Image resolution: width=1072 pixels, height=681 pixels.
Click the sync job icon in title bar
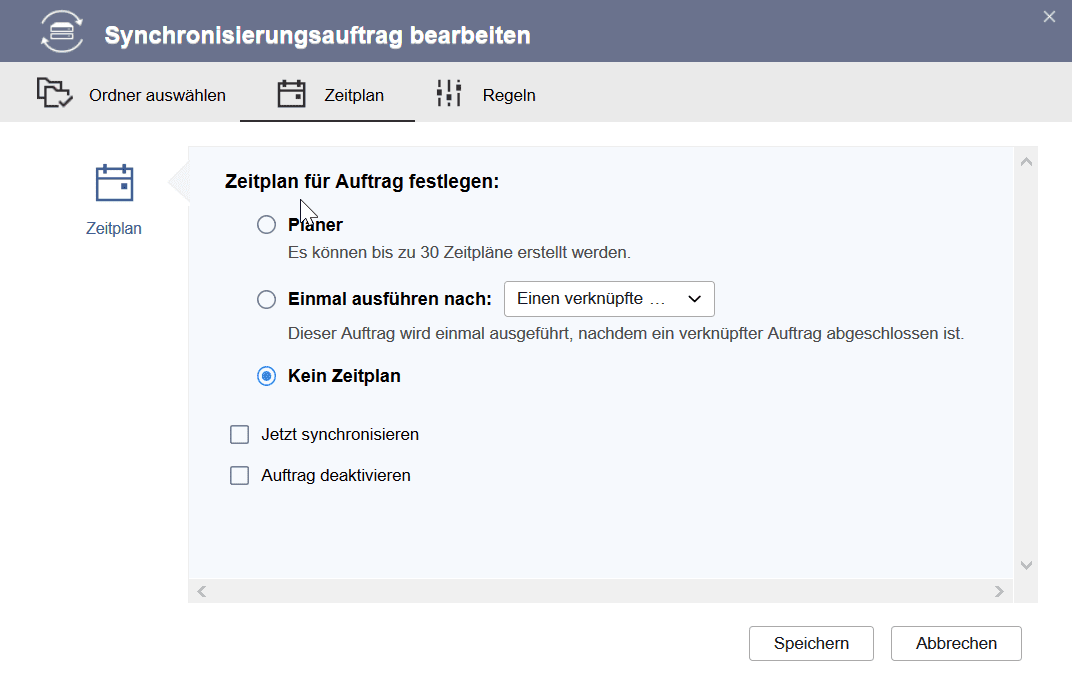[x=62, y=31]
